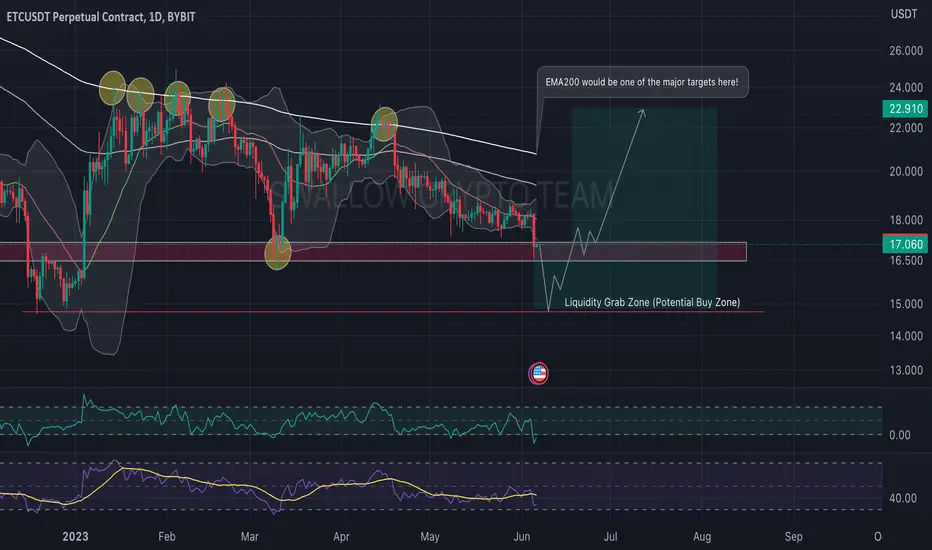
Task: Click the 16.500 price axis label
Action: coord(906,260)
